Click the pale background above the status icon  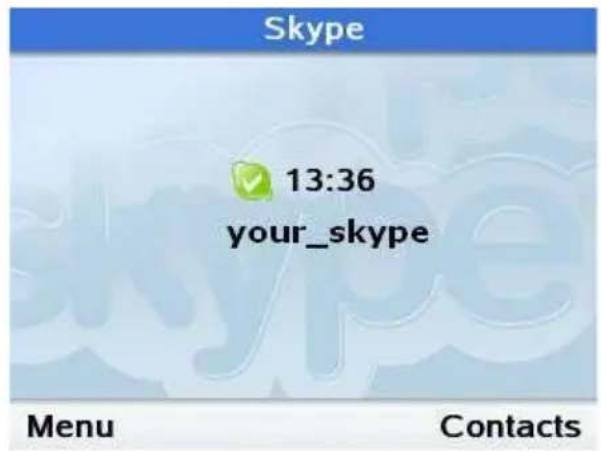click(251, 111)
